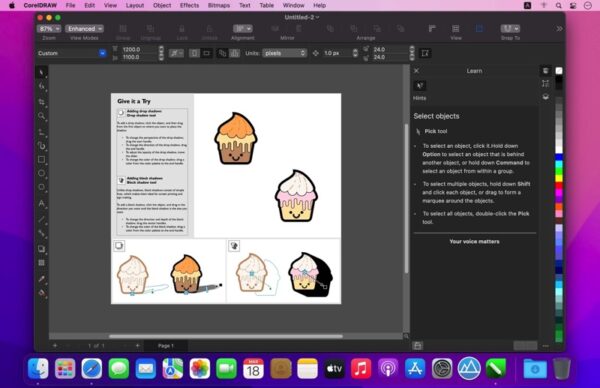Open the Layout menu
The width and height of the screenshot is (600, 388).
(135, 5)
